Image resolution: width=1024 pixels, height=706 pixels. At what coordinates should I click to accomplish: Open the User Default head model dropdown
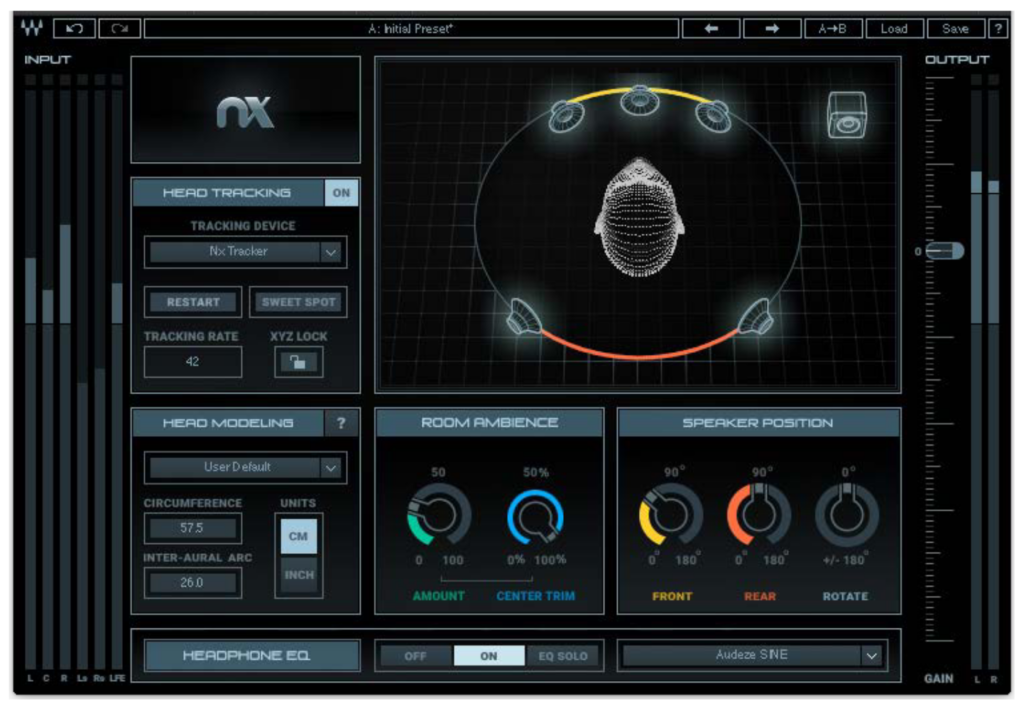246,468
